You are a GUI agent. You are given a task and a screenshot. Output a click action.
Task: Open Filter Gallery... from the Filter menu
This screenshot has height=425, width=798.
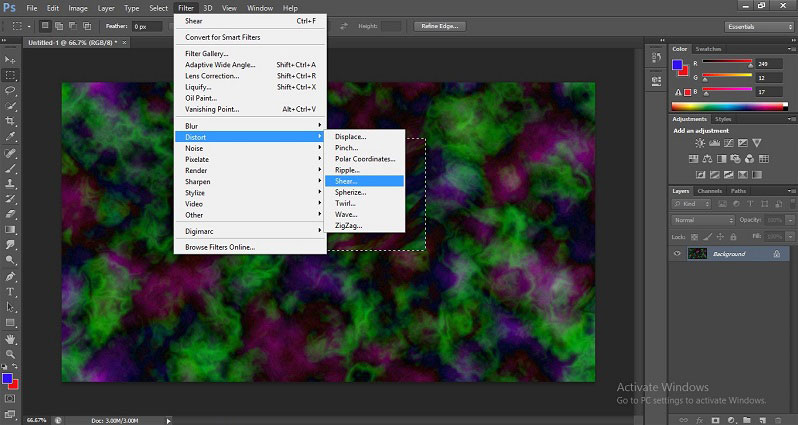pyautogui.click(x=207, y=53)
